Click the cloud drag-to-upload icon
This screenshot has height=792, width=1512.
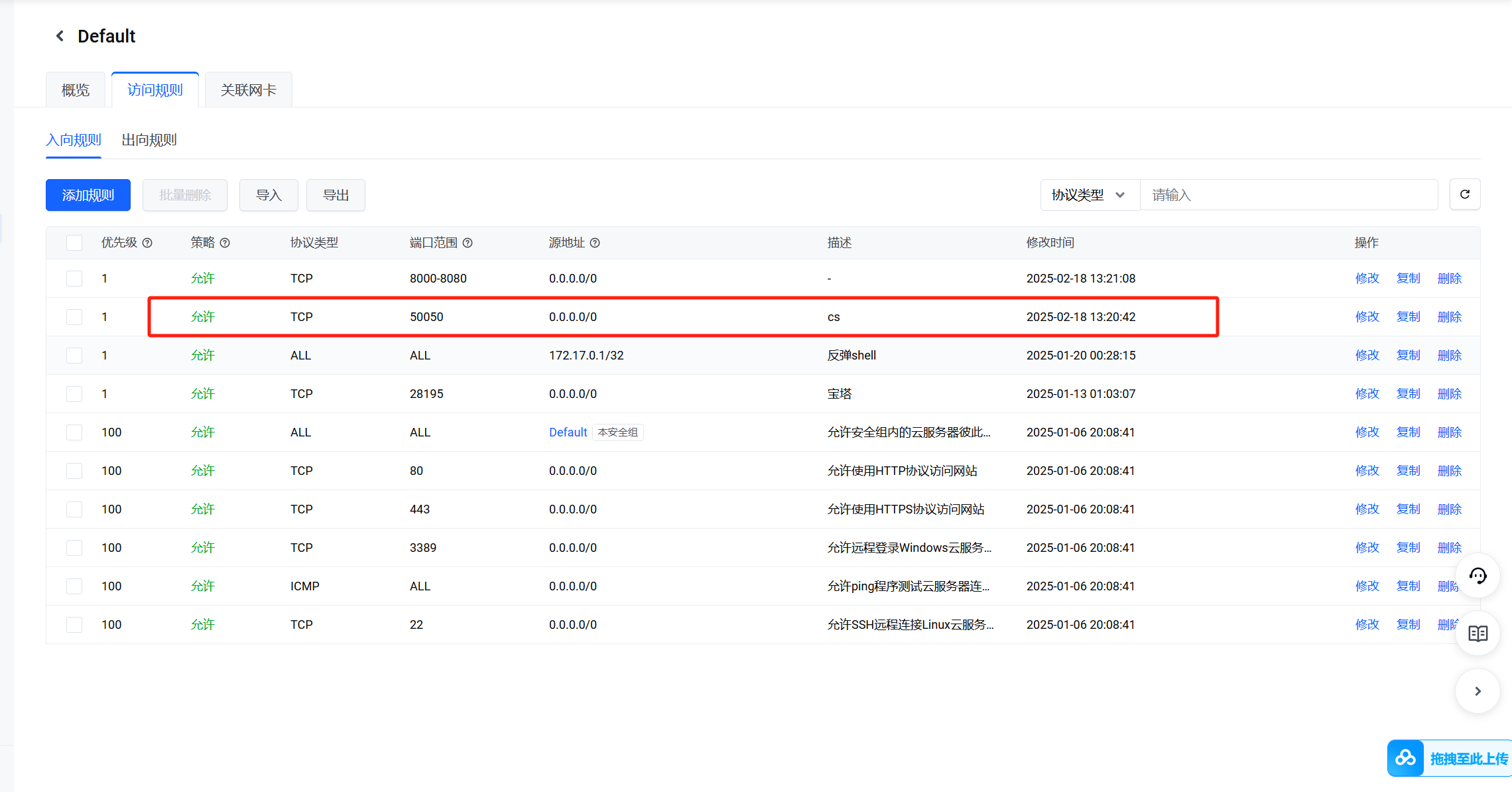click(x=1405, y=758)
